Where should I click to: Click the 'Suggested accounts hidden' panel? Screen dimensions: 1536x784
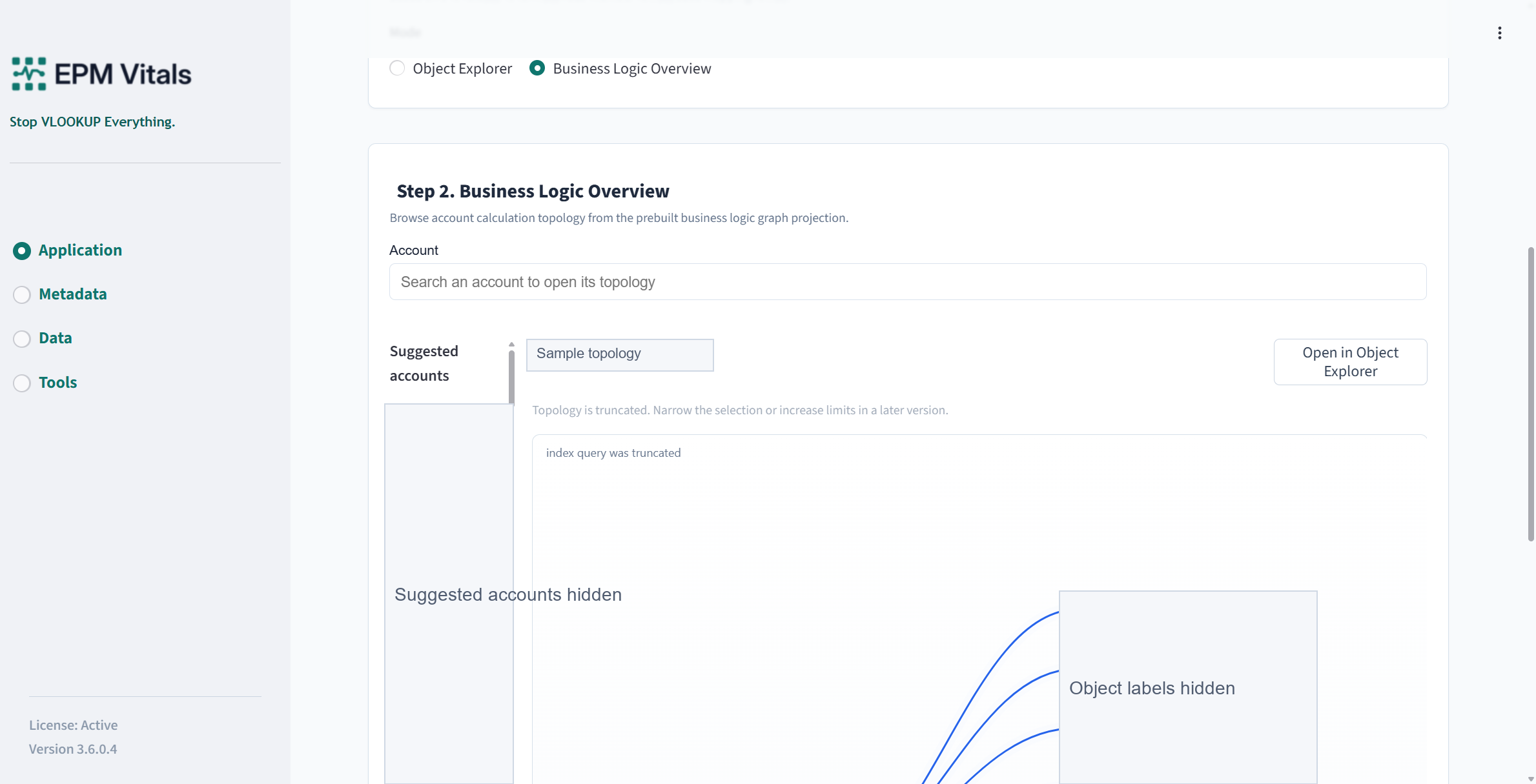coord(449,594)
